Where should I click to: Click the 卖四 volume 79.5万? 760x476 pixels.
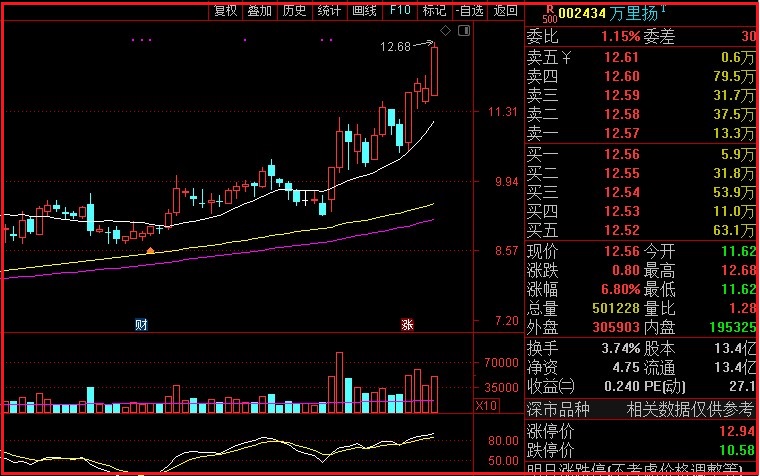734,76
